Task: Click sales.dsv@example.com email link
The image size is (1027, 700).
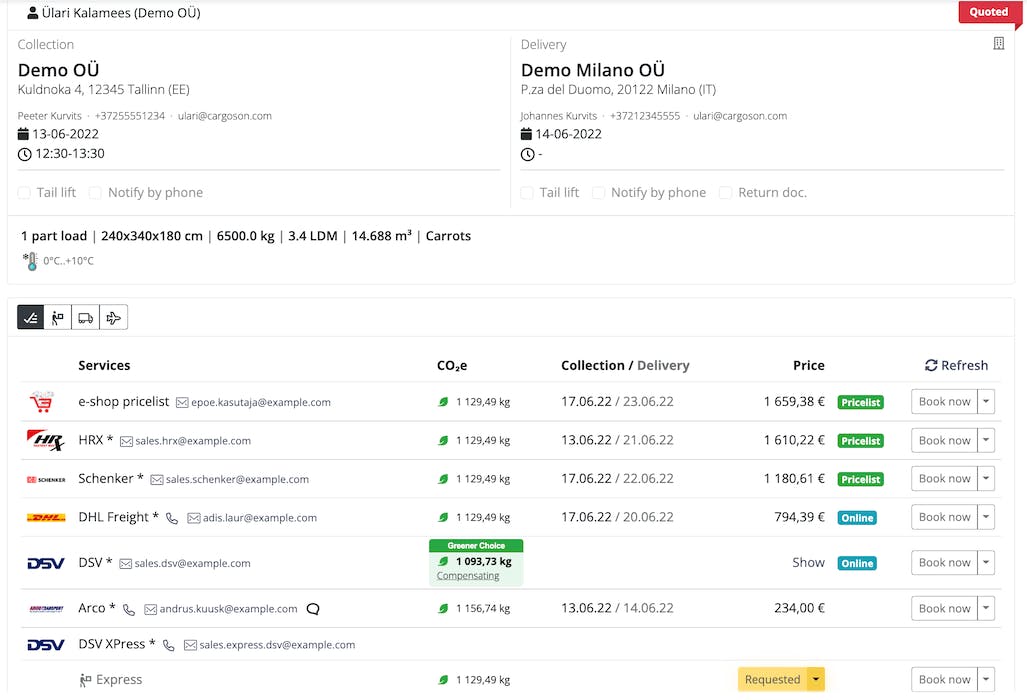Action: [x=193, y=563]
